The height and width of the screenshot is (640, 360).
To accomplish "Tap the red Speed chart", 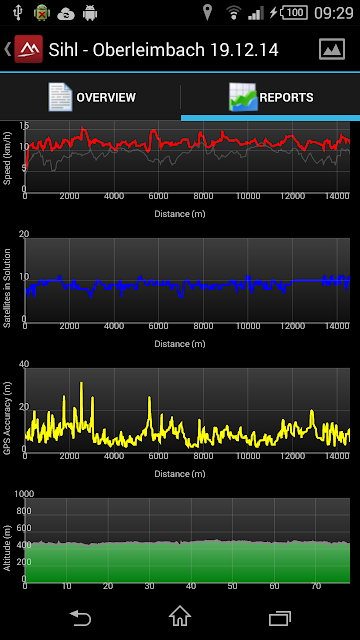I will [x=187, y=157].
